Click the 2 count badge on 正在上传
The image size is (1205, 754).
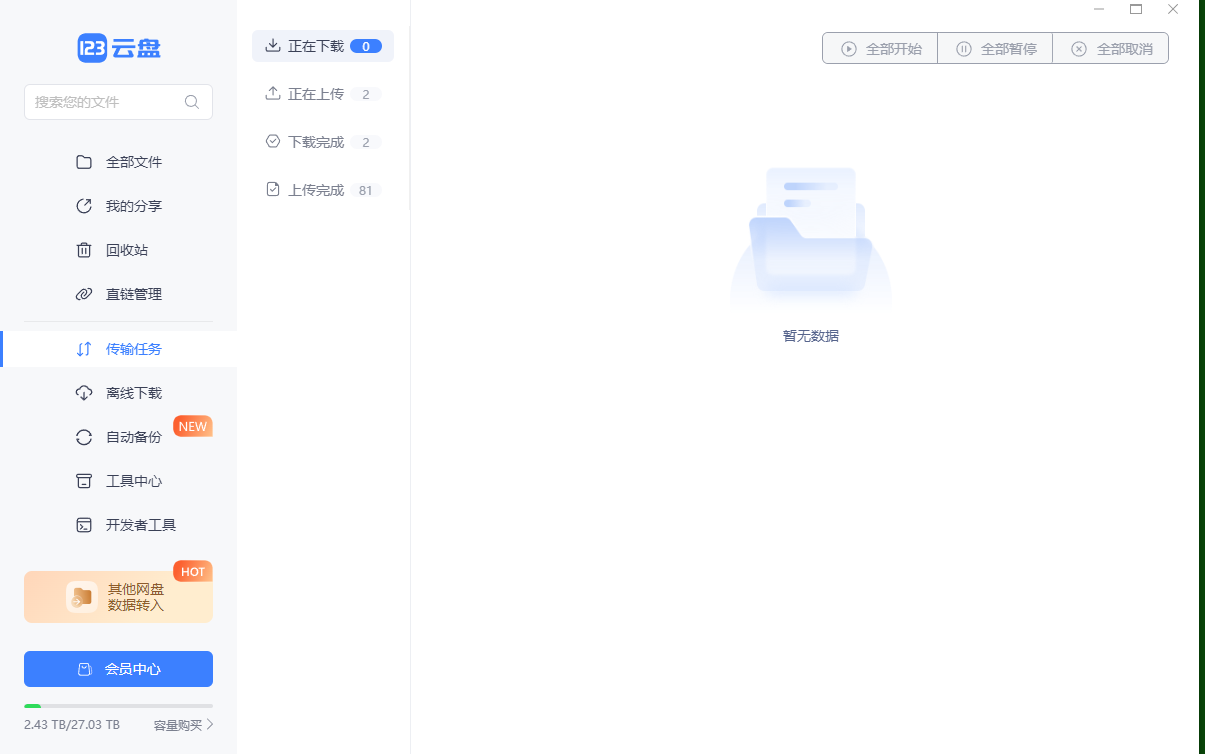[366, 94]
